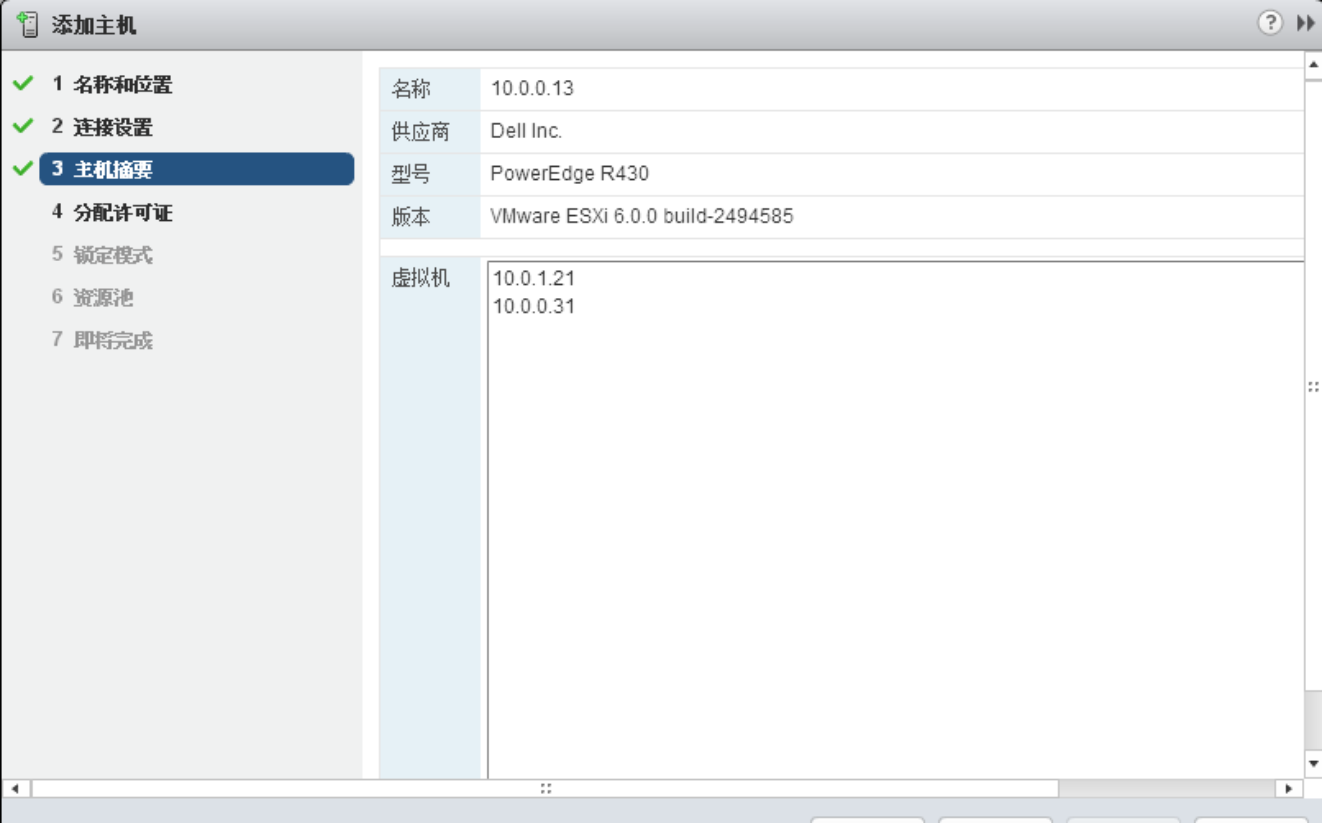Return to step 2 连接设置
The height and width of the screenshot is (826, 1326).
(x=102, y=128)
